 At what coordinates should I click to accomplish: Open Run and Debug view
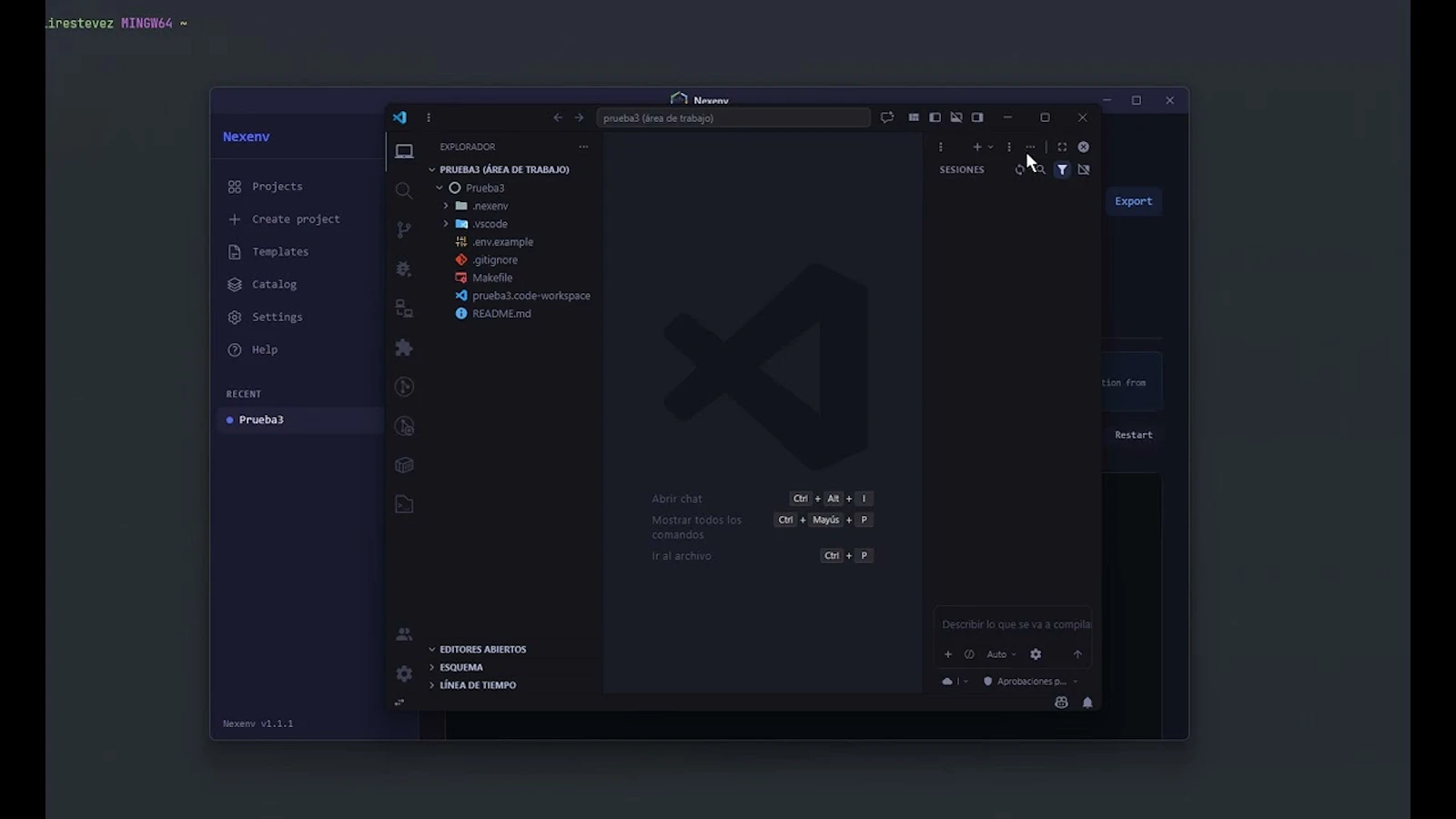click(404, 268)
